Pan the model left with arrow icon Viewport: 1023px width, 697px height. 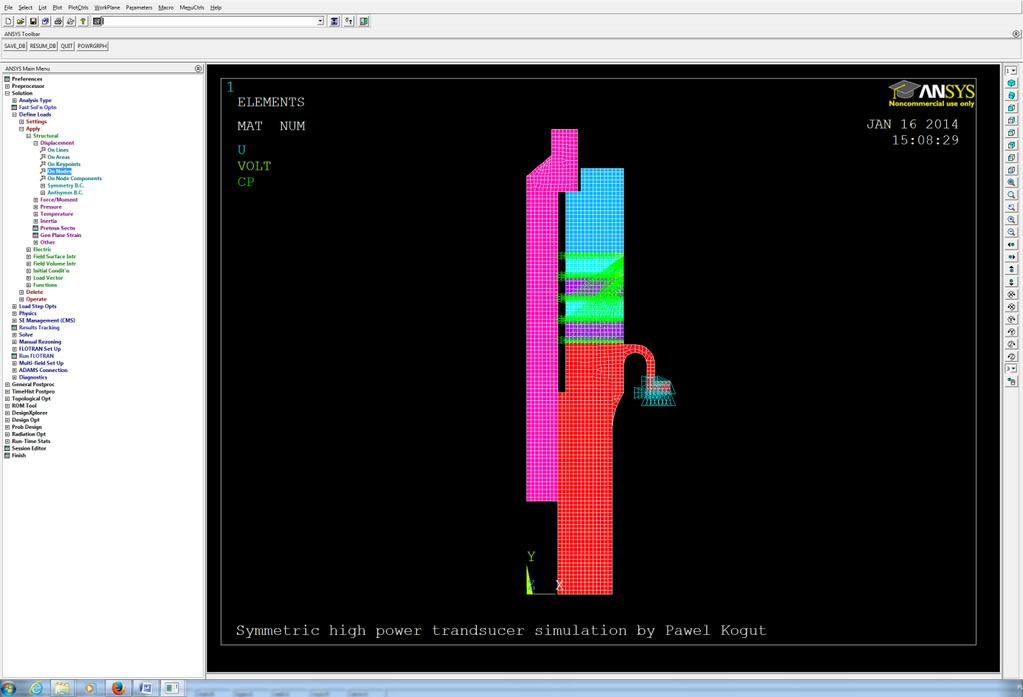coord(1011,245)
